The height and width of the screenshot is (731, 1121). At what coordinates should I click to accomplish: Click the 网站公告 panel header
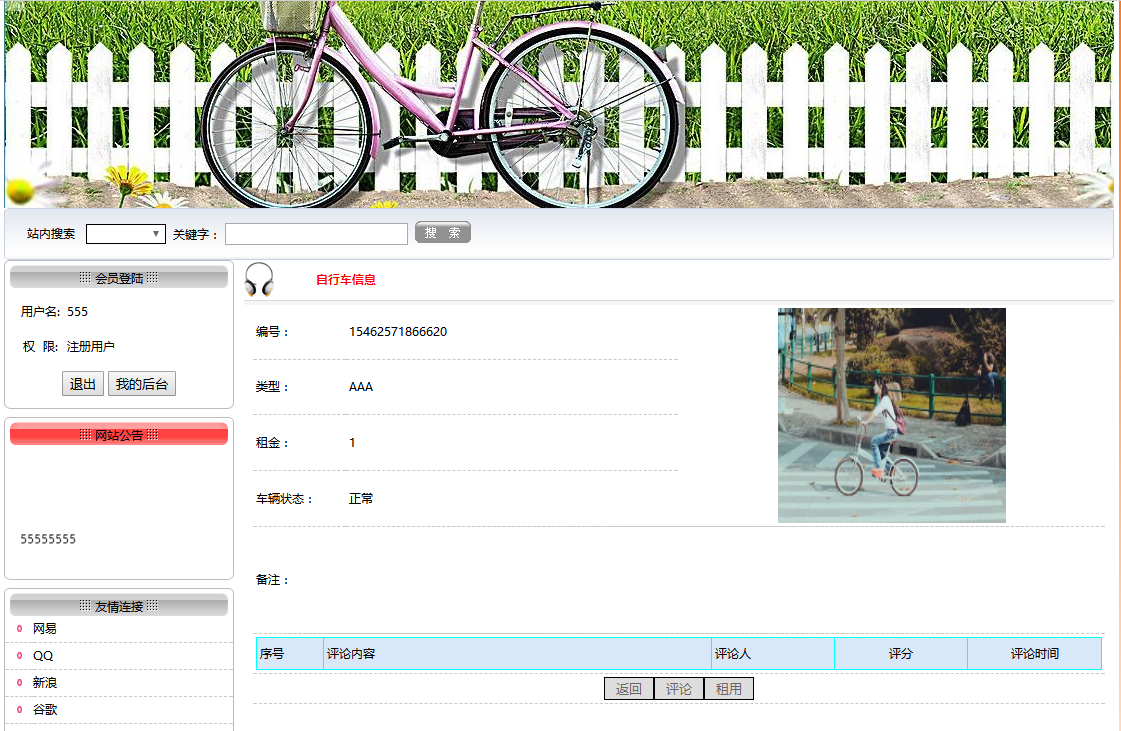[x=119, y=434]
